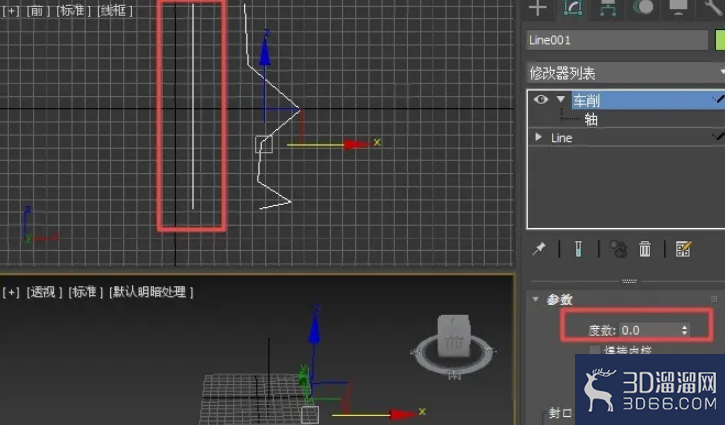Screen dimensions: 725x425
Task: Open perspective viewport [标准] menu
Action: (x=86, y=292)
